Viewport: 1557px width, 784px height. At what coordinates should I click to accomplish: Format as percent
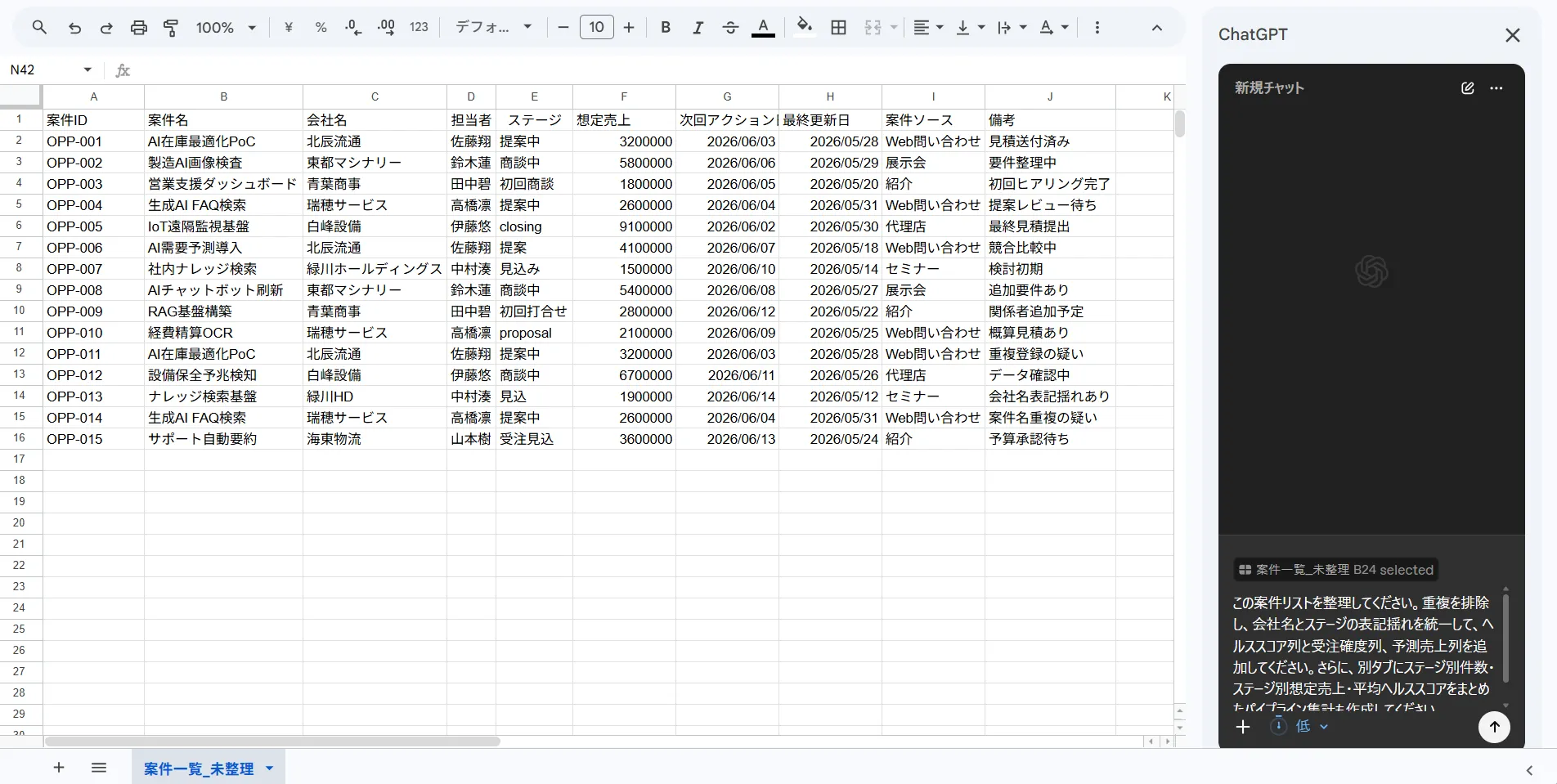321,28
